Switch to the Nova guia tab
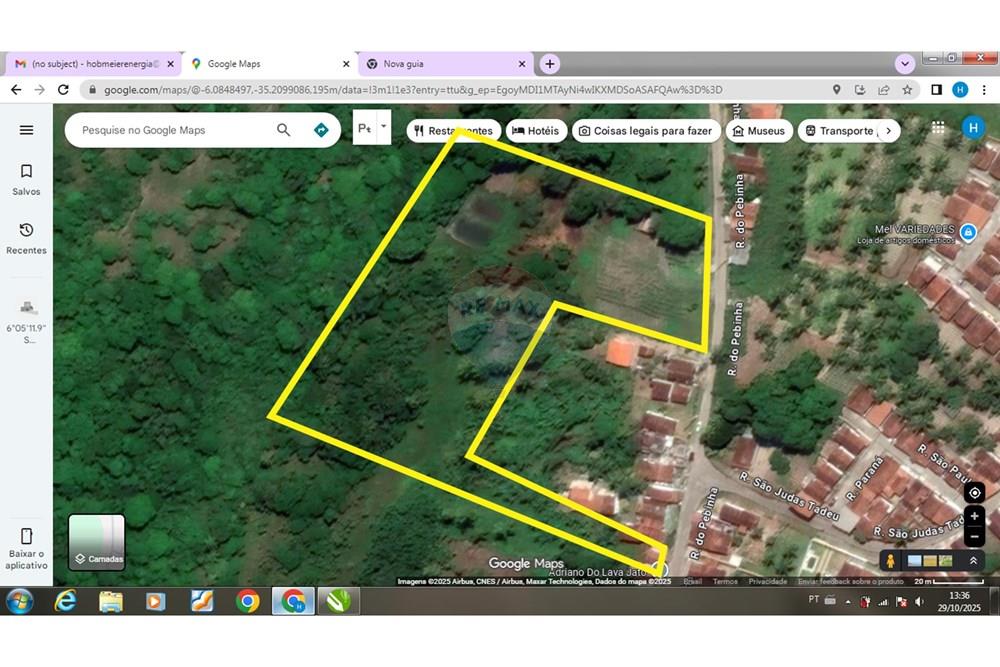Image resolution: width=1000 pixels, height=667 pixels. click(x=440, y=64)
